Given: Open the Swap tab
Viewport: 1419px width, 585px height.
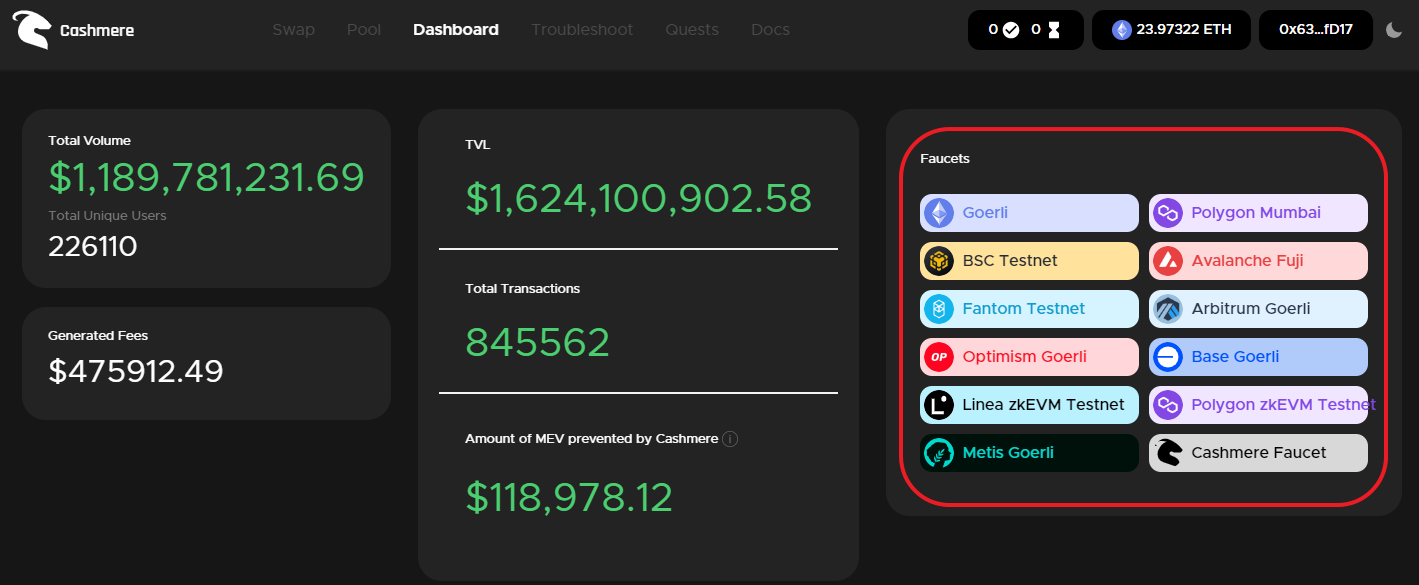Looking at the screenshot, I should [293, 30].
